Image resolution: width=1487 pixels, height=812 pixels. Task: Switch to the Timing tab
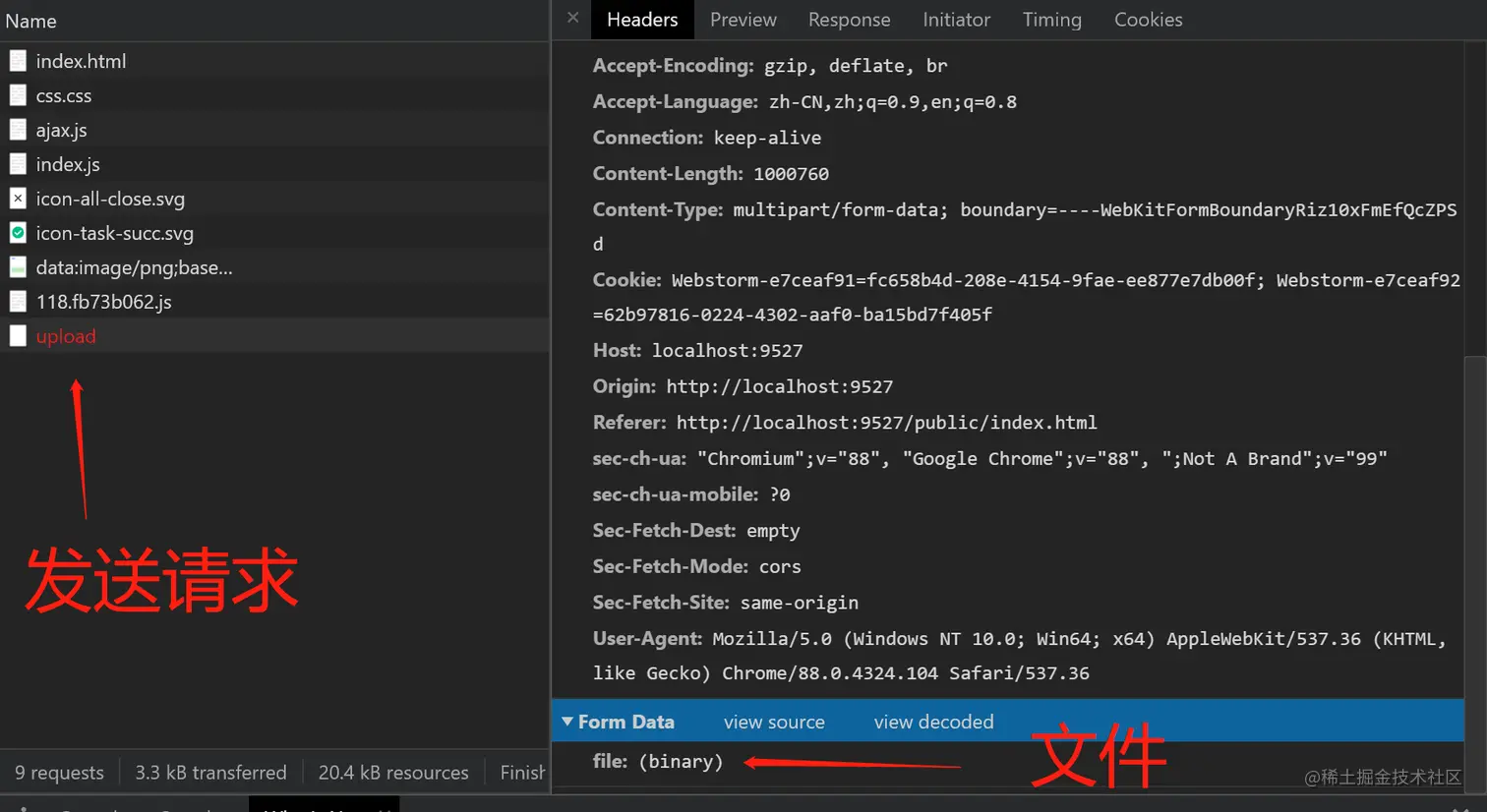[1052, 20]
